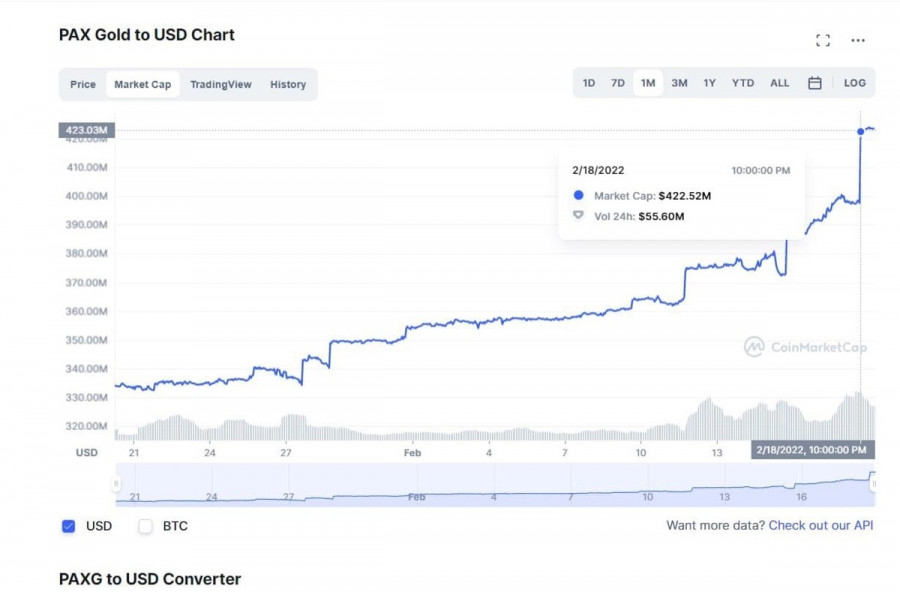Click the fullscreen chart icon
This screenshot has height=592, width=900.
coord(823,40)
